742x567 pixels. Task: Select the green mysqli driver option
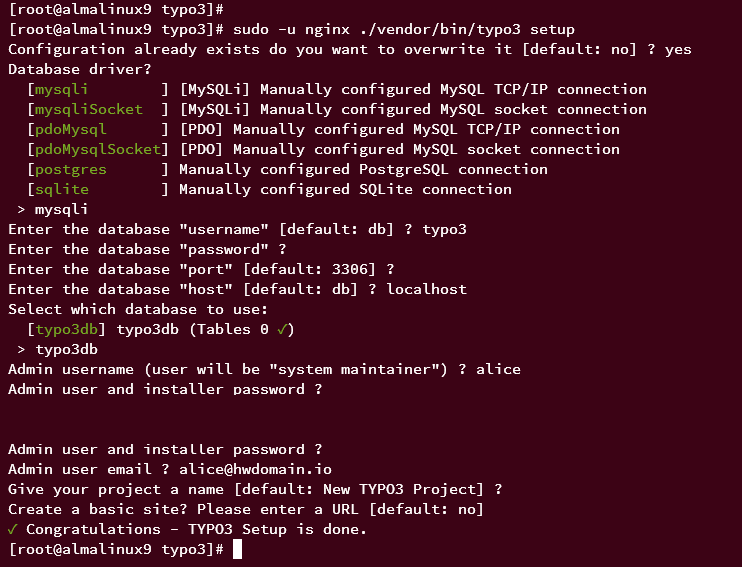[x=62, y=89]
